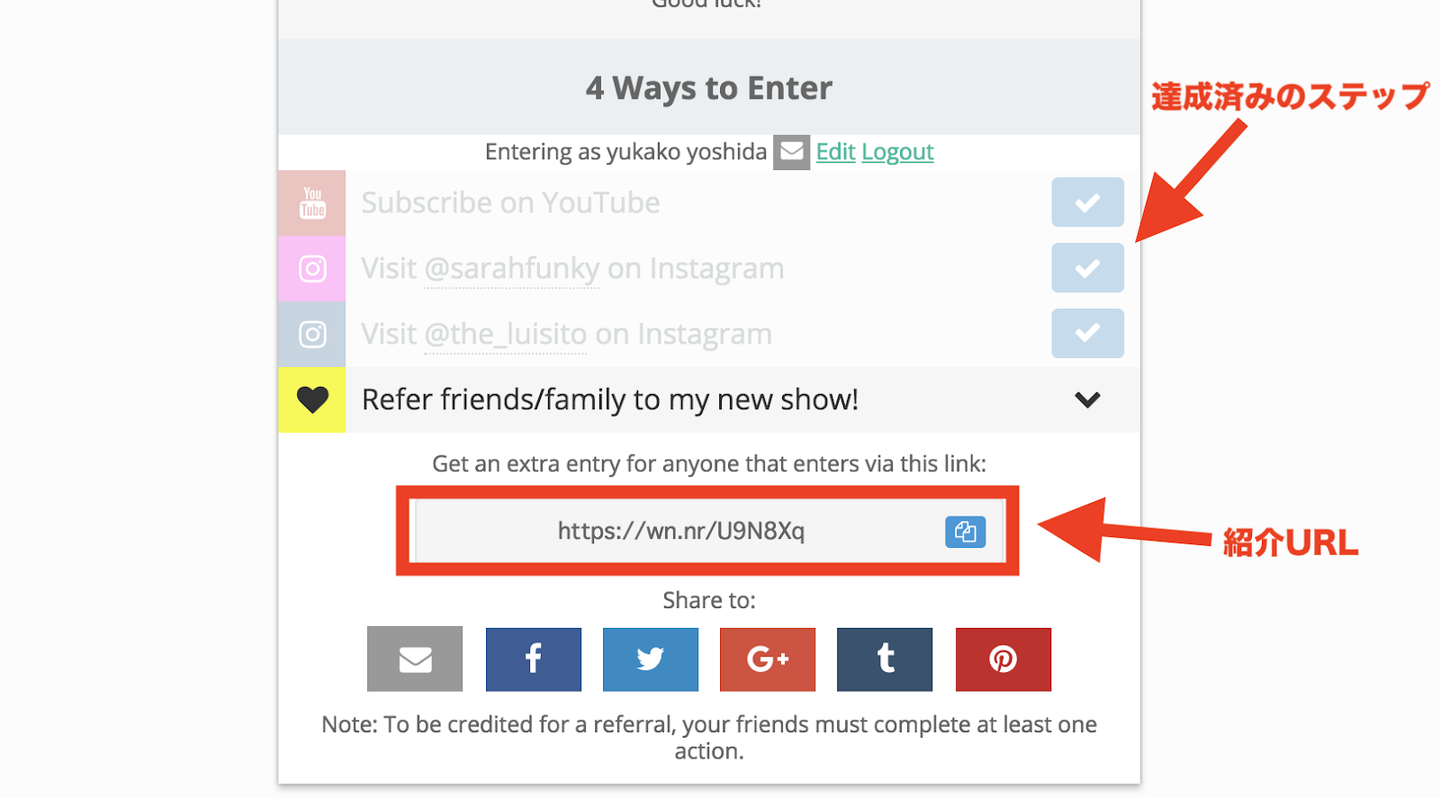Share the link on Twitter
The width and height of the screenshot is (1440, 798).
point(650,660)
